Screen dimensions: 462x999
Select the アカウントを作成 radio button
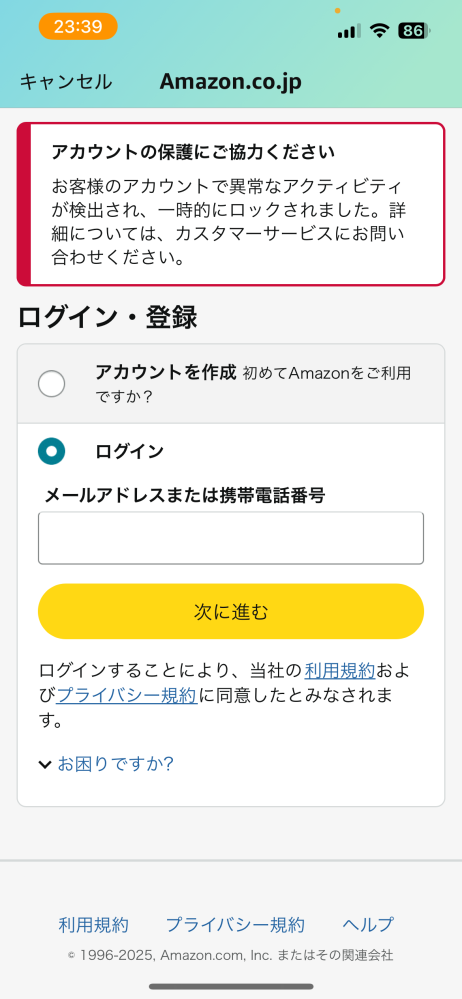[x=52, y=384]
